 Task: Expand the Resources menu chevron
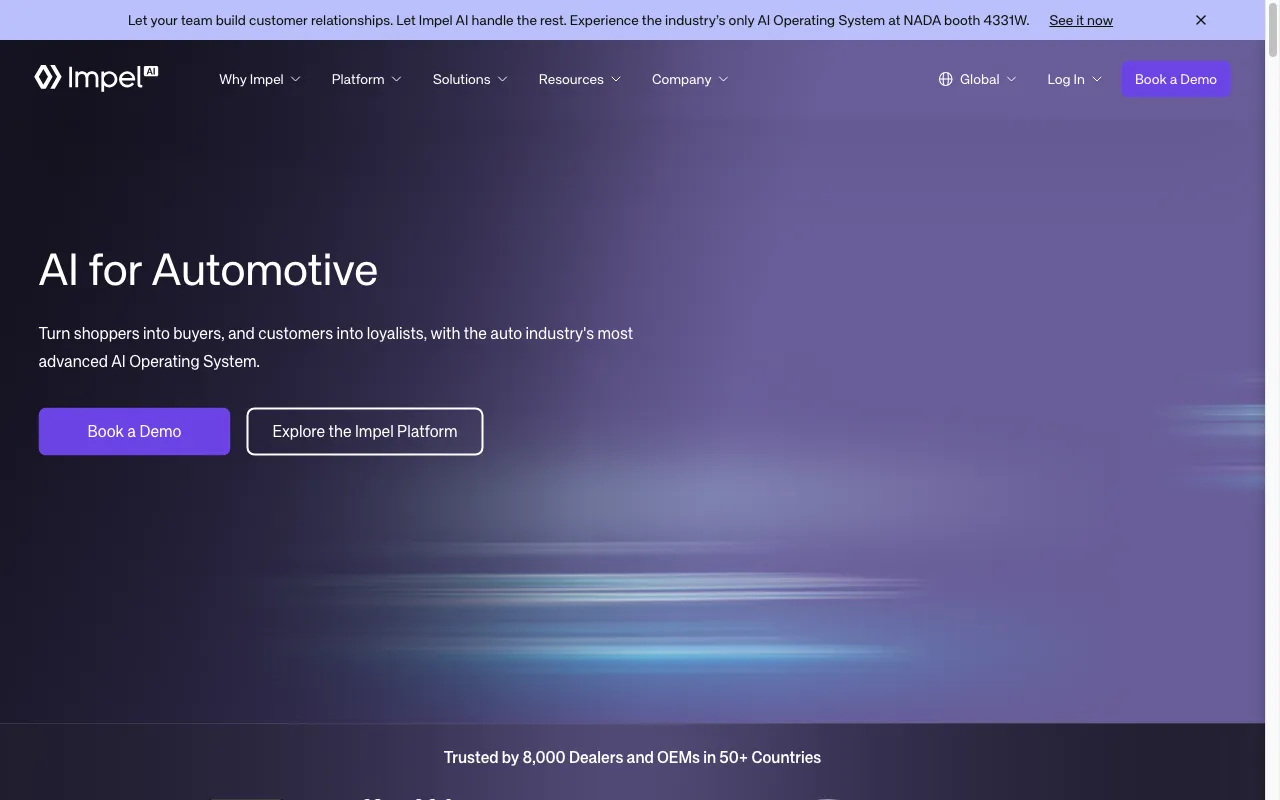(616, 79)
